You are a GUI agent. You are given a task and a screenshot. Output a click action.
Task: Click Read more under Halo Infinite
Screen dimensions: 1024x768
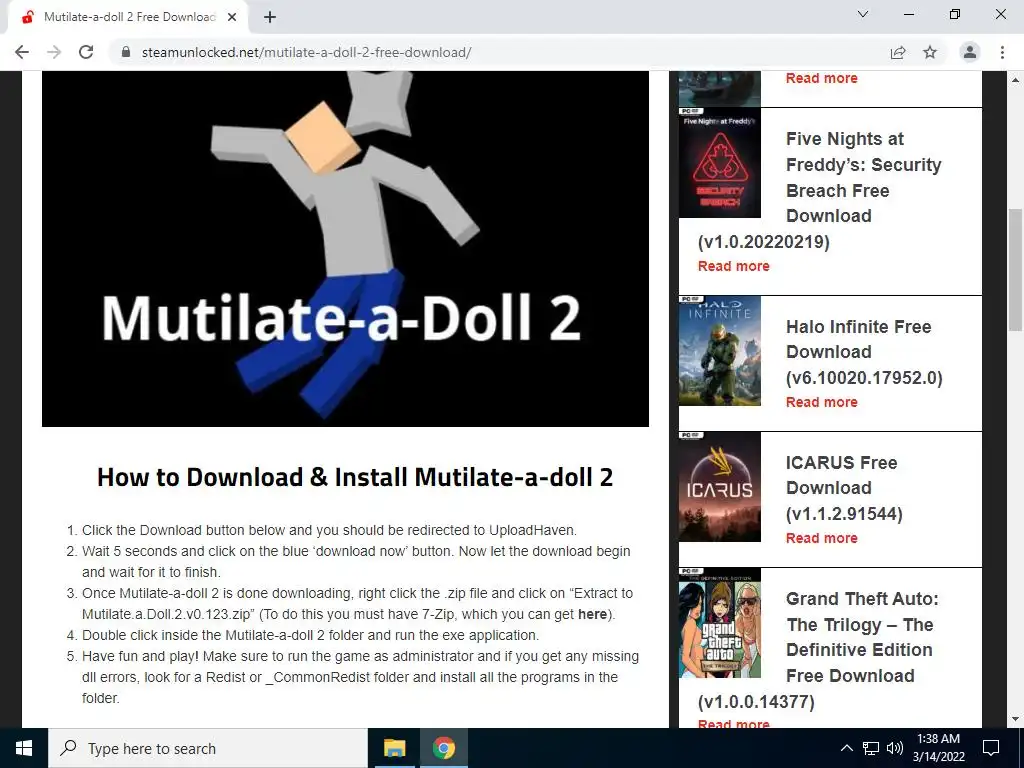point(822,402)
